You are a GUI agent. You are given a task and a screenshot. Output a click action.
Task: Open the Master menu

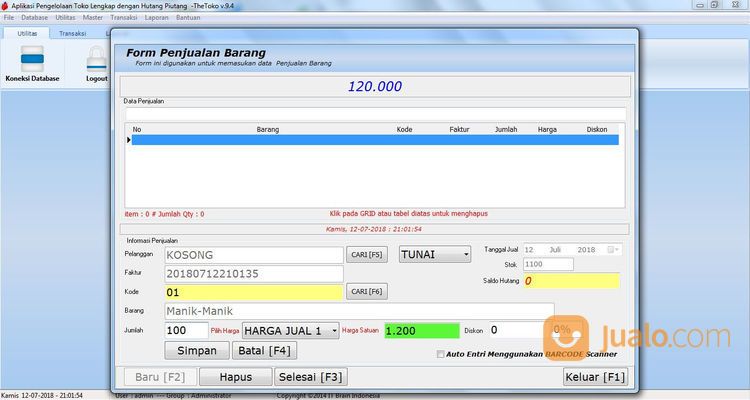(x=93, y=18)
